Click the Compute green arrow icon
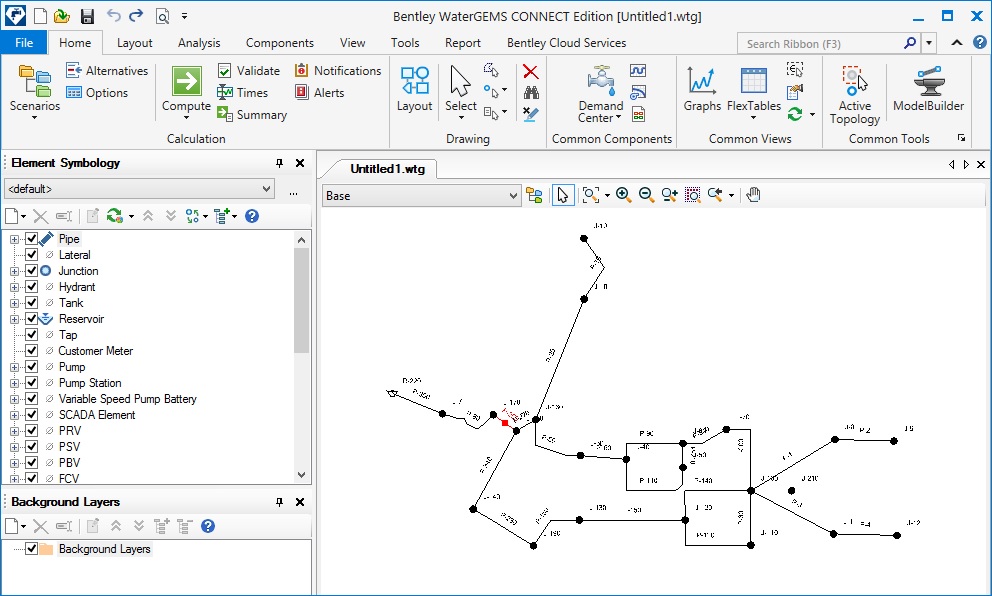992x596 pixels. click(x=186, y=82)
